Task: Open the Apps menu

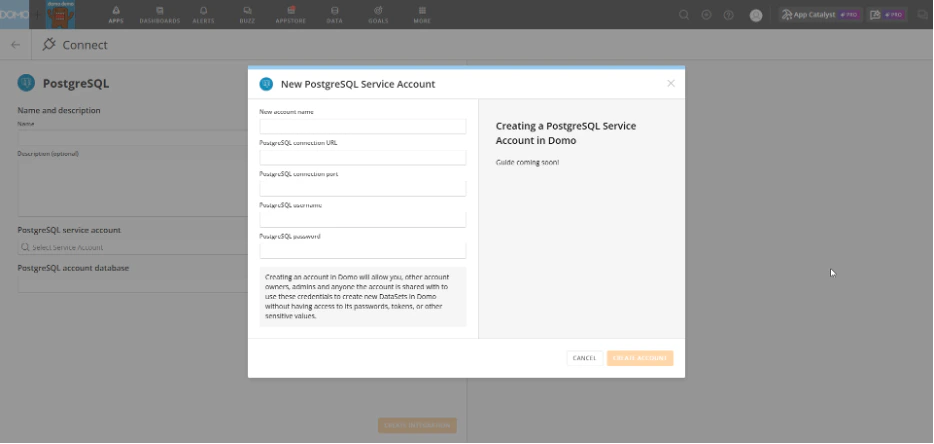Action: pyautogui.click(x=116, y=14)
